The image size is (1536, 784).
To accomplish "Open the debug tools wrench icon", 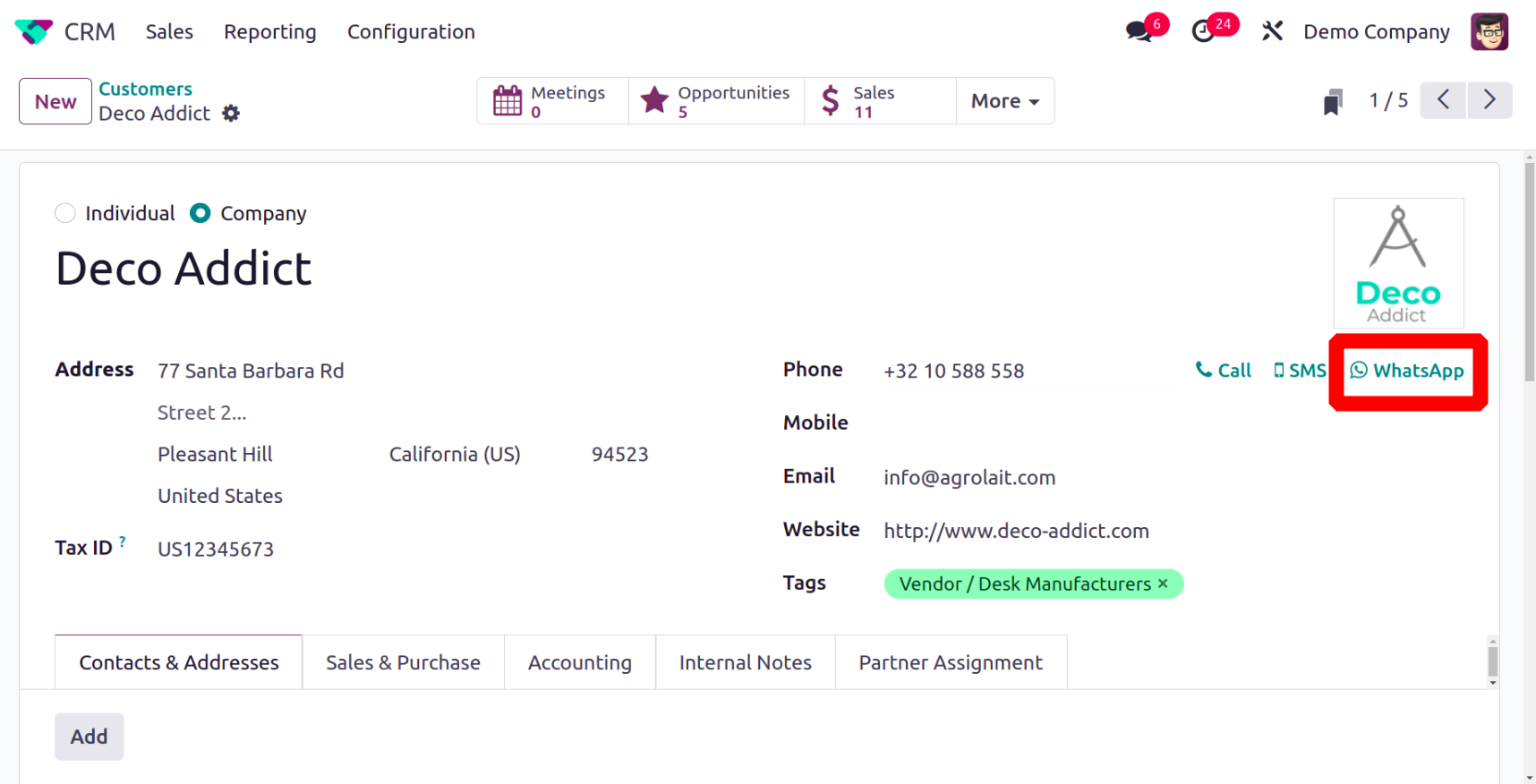I will coord(1272,31).
